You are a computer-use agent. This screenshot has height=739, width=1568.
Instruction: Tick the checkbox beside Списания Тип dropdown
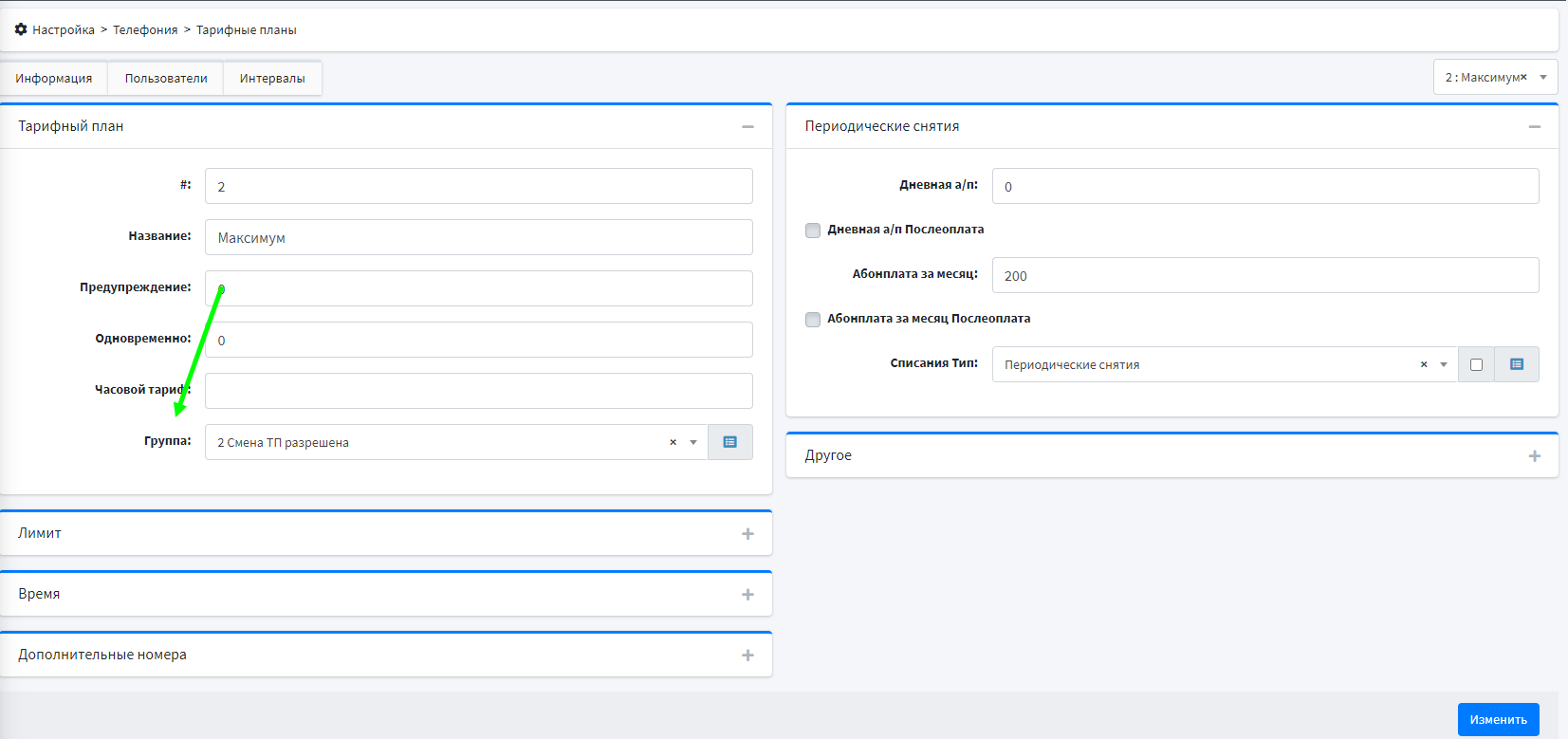pyautogui.click(x=1476, y=365)
